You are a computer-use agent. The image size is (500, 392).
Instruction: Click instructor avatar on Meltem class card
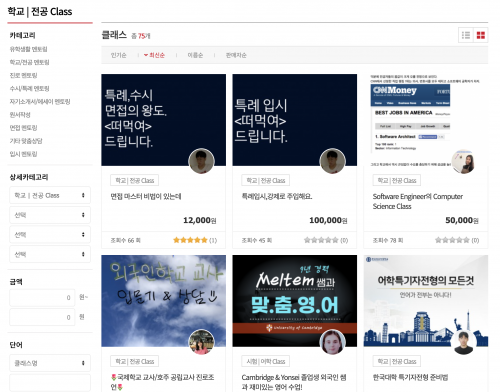[332, 342]
